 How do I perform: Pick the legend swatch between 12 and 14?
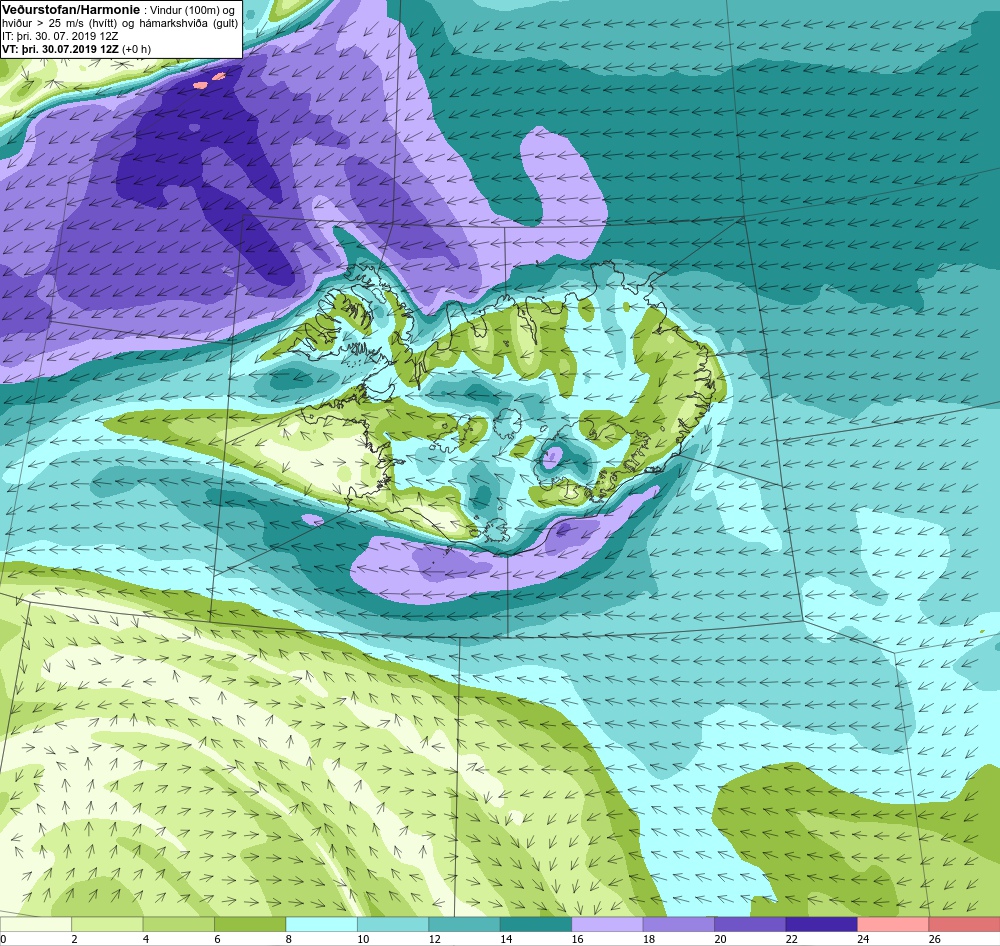pyautogui.click(x=464, y=924)
